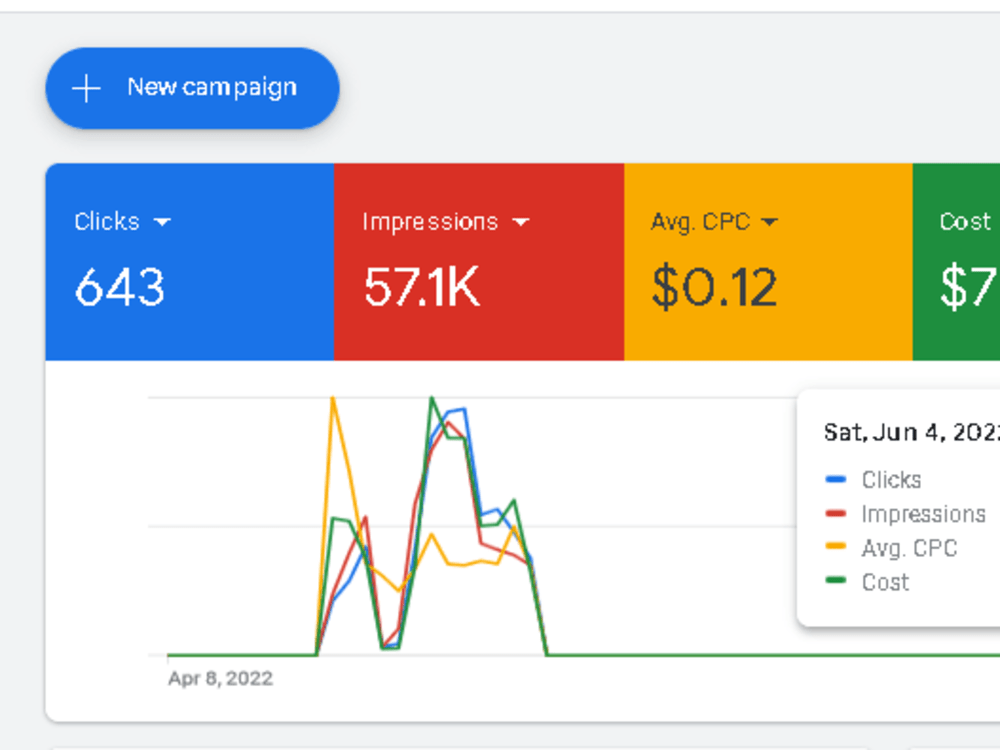Click the yellow Avg. CPC peak on chart
This screenshot has height=750, width=1000.
332,399
